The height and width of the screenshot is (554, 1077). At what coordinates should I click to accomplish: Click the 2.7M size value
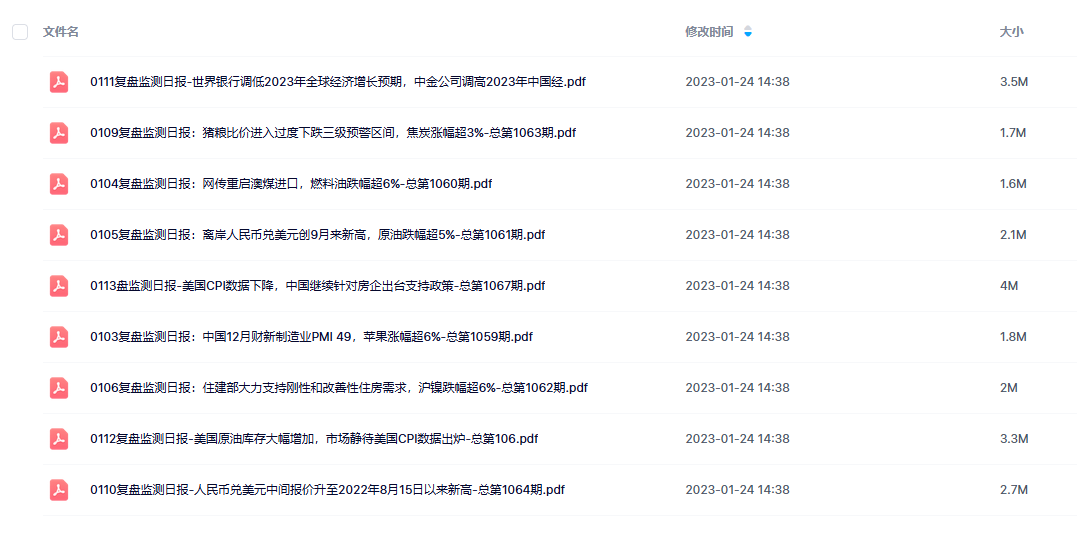coord(1014,490)
